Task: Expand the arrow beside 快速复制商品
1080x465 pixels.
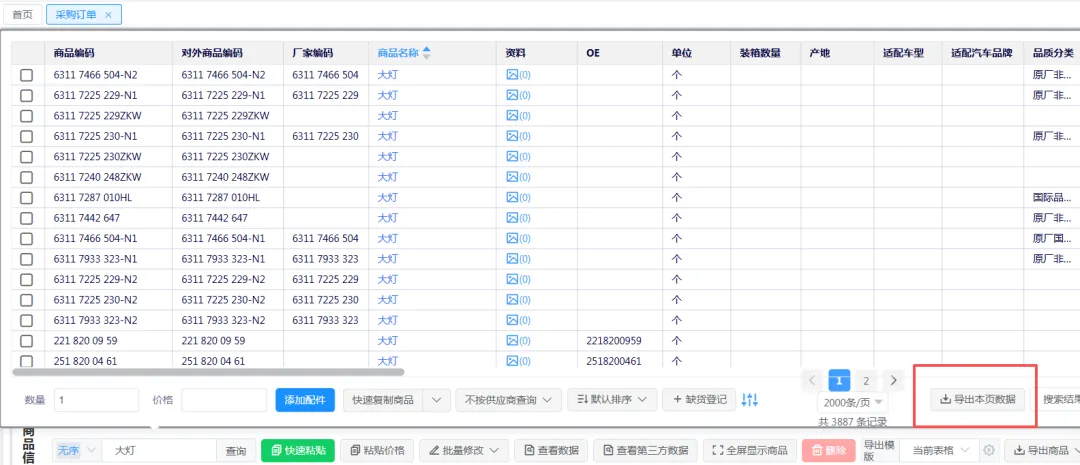Action: [437, 400]
